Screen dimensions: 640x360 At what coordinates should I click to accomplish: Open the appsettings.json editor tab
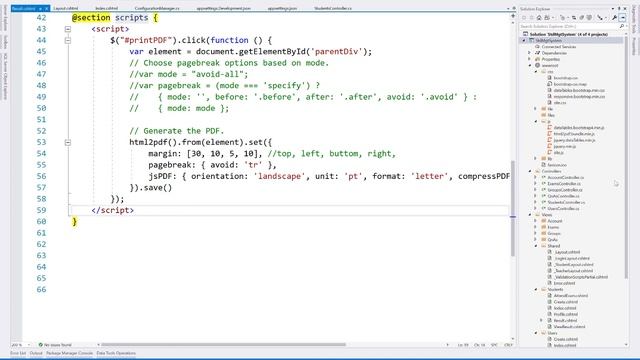click(282, 8)
